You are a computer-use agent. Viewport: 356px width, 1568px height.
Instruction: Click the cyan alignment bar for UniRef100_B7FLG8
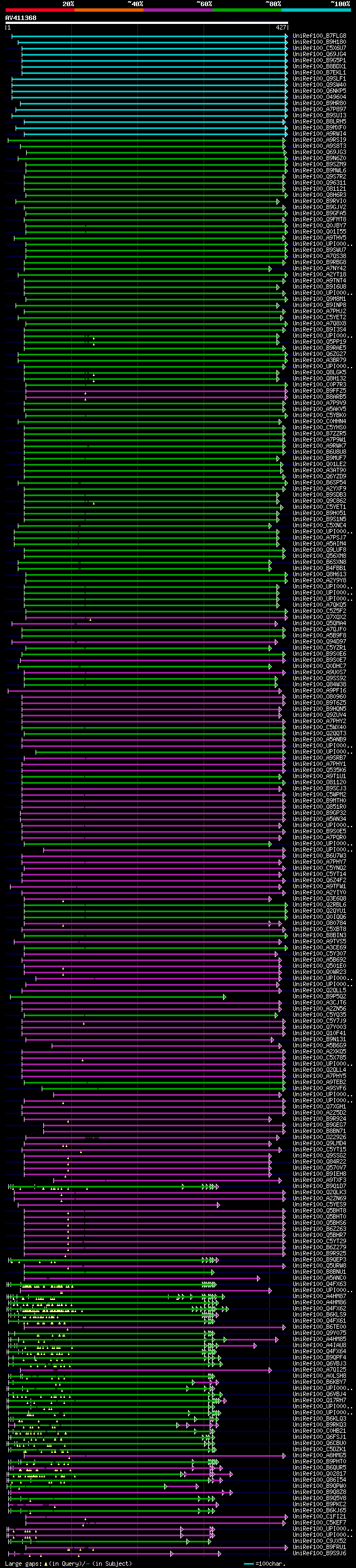149,36
